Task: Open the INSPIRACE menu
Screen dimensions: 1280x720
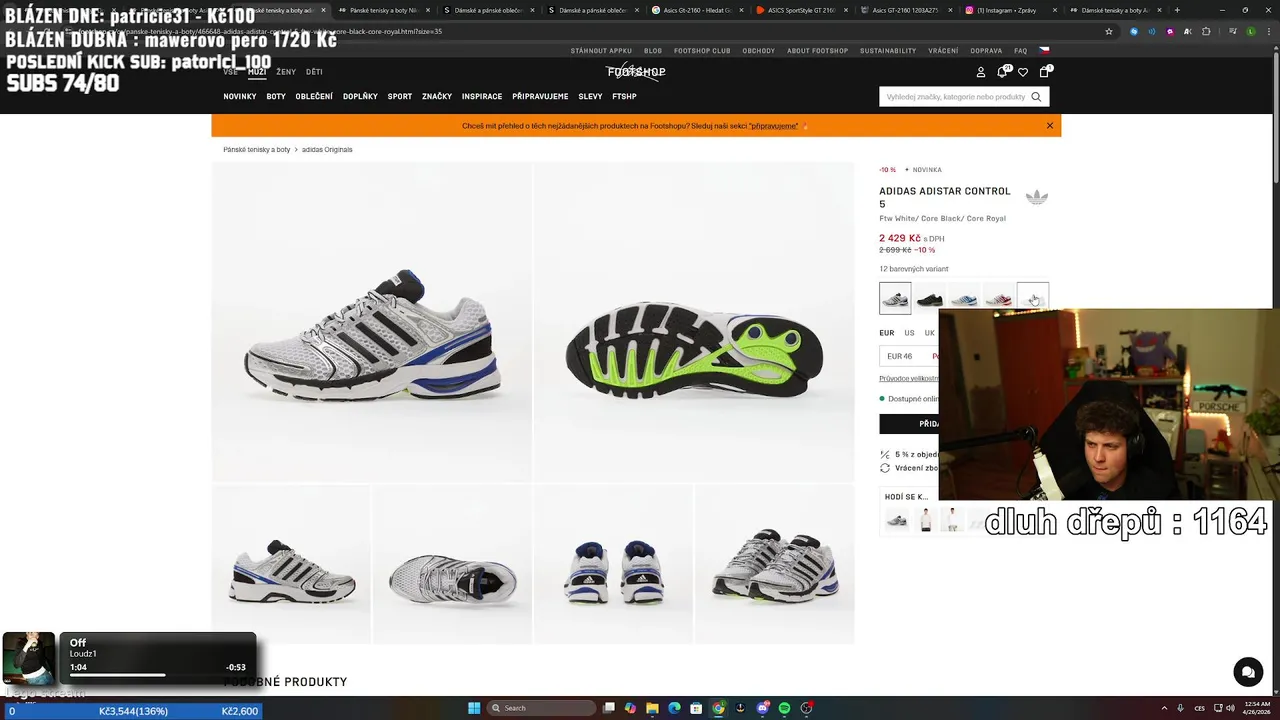Action: (482, 97)
